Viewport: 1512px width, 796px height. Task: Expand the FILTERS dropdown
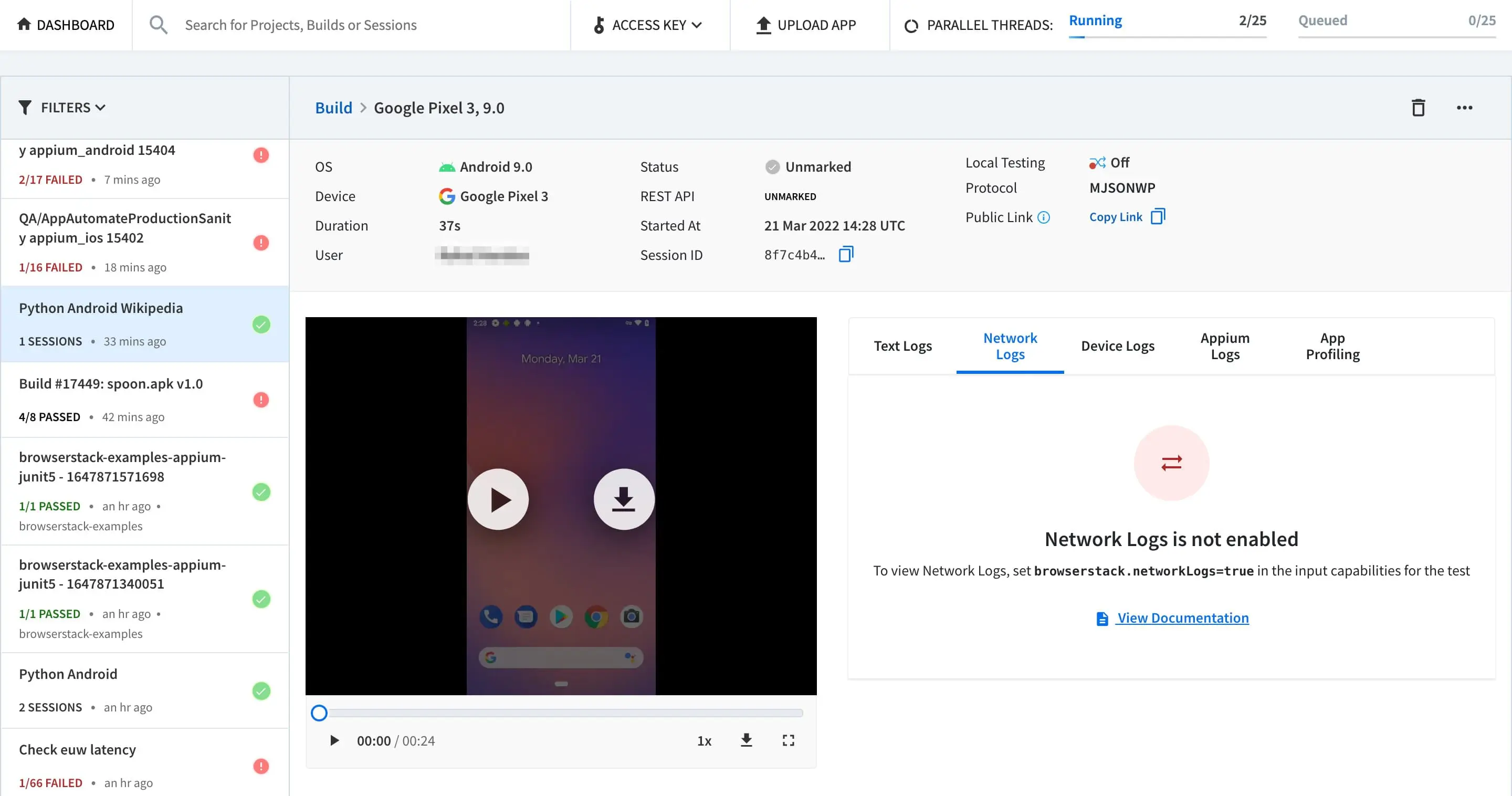click(x=62, y=108)
